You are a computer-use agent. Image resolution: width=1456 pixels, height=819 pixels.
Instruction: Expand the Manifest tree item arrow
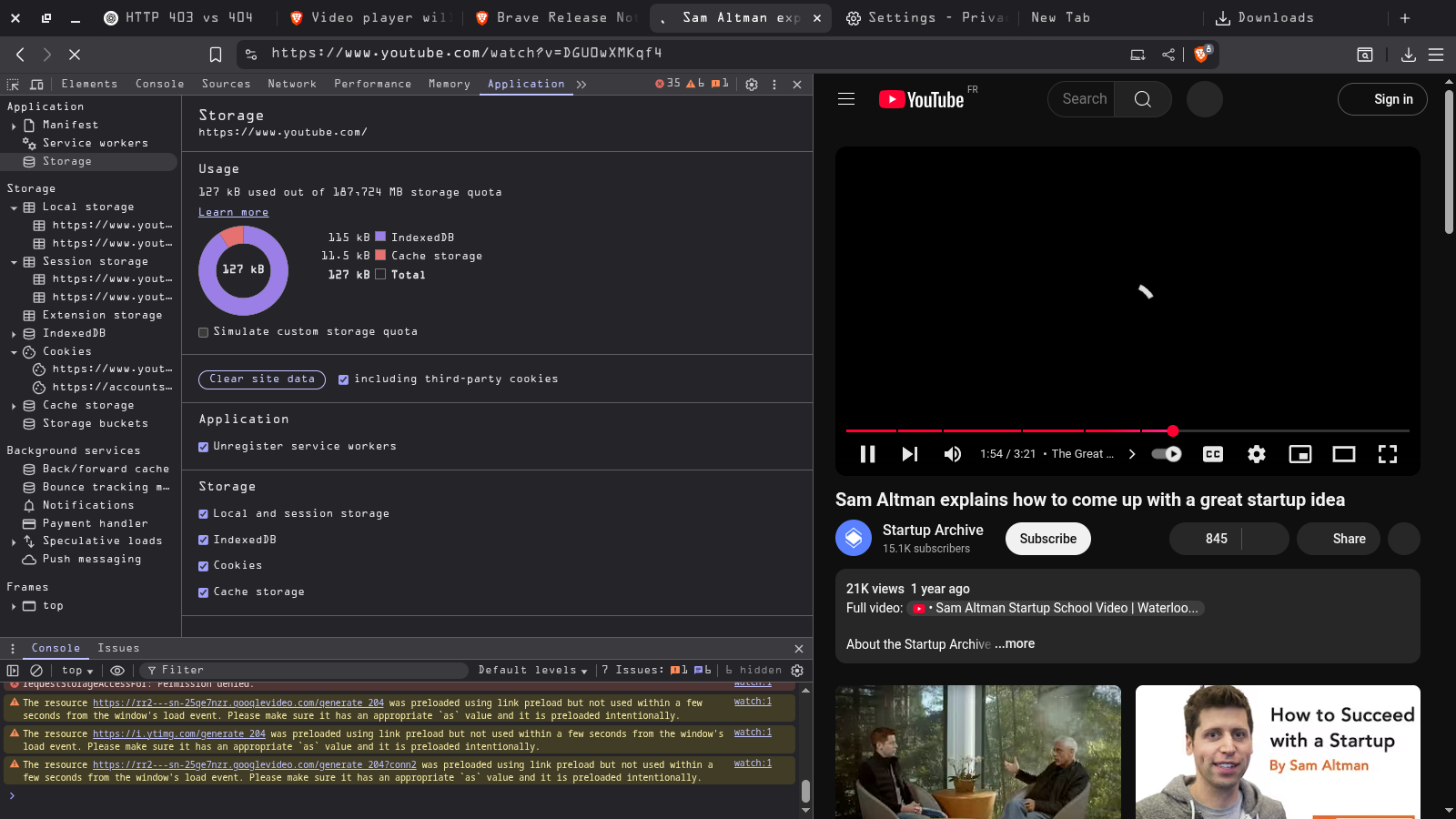click(x=14, y=126)
